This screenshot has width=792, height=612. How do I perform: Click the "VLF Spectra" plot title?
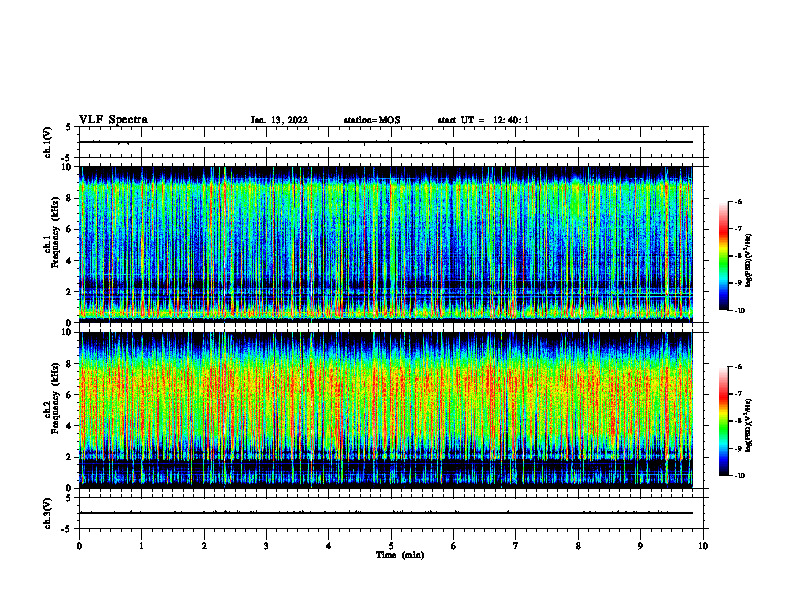(x=113, y=120)
